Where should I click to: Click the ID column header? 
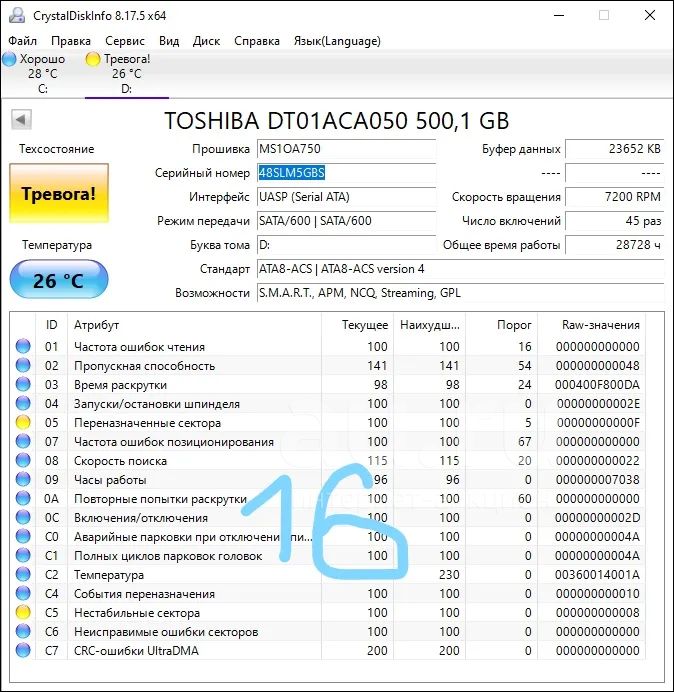pos(52,325)
